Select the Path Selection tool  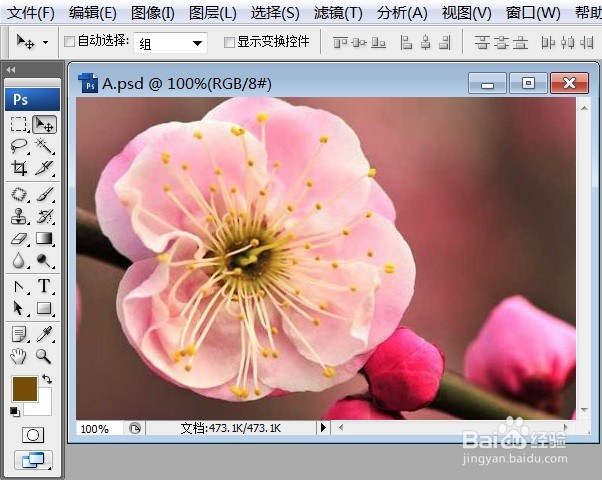pyautogui.click(x=19, y=308)
